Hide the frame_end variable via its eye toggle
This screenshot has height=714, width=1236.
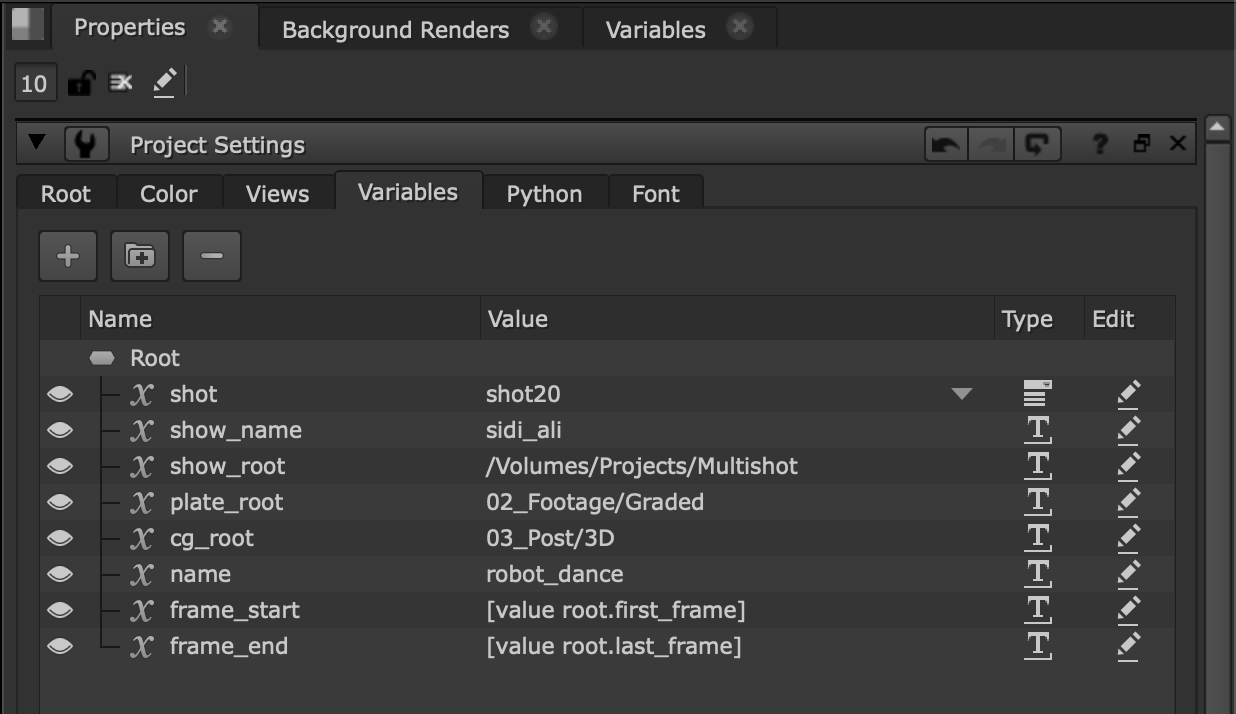(58, 646)
